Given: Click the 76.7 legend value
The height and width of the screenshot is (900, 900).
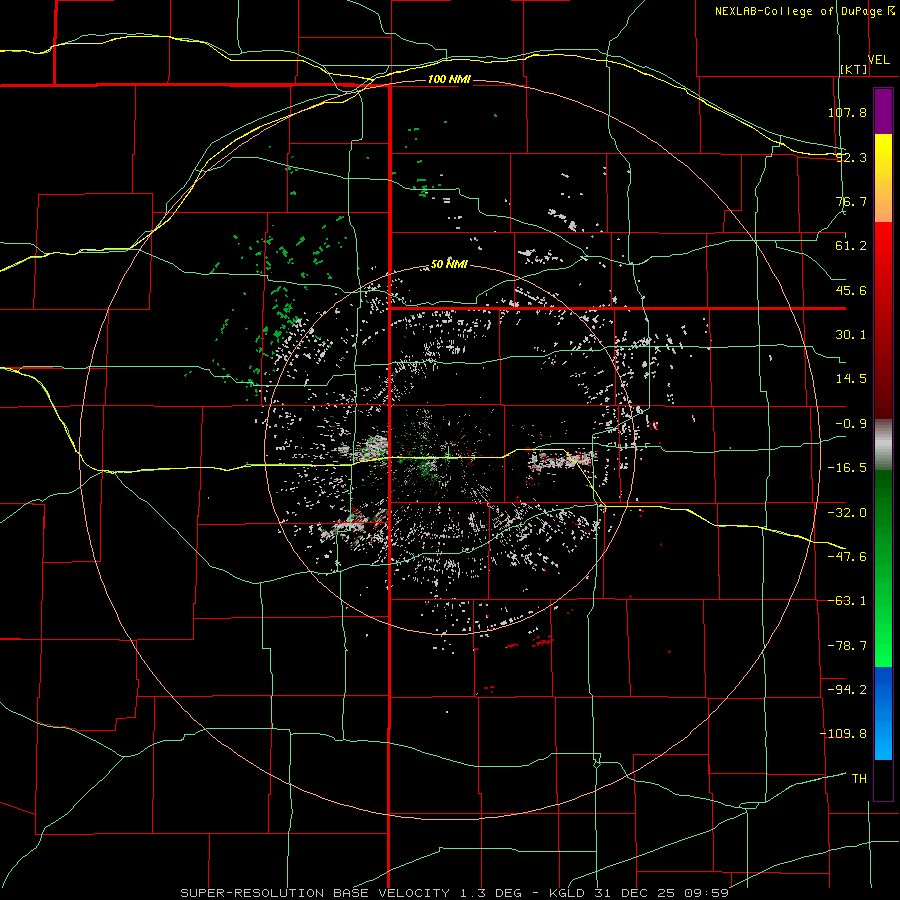Looking at the screenshot, I should point(851,201).
